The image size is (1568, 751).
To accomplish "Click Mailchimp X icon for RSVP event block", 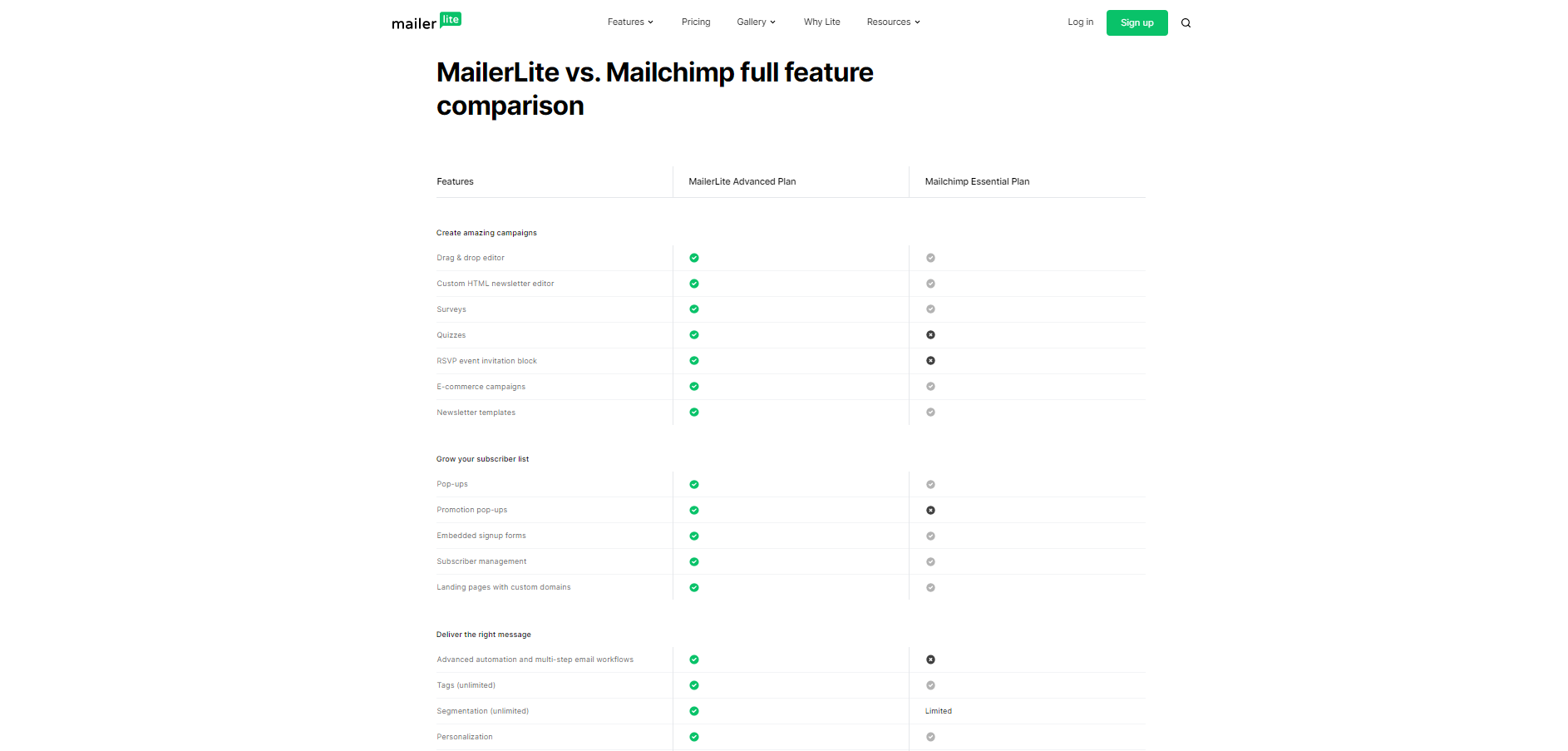I will (930, 361).
